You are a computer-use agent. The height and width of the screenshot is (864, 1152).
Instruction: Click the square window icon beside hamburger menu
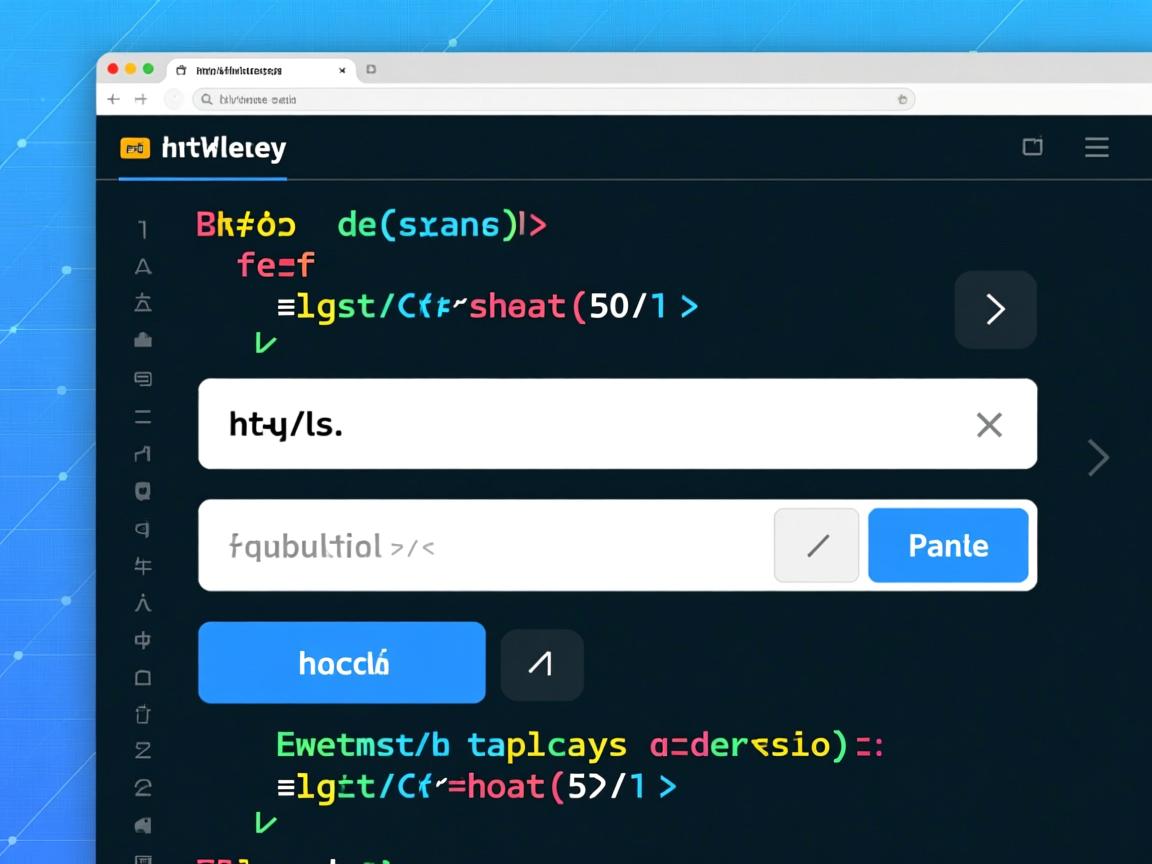tap(1032, 148)
